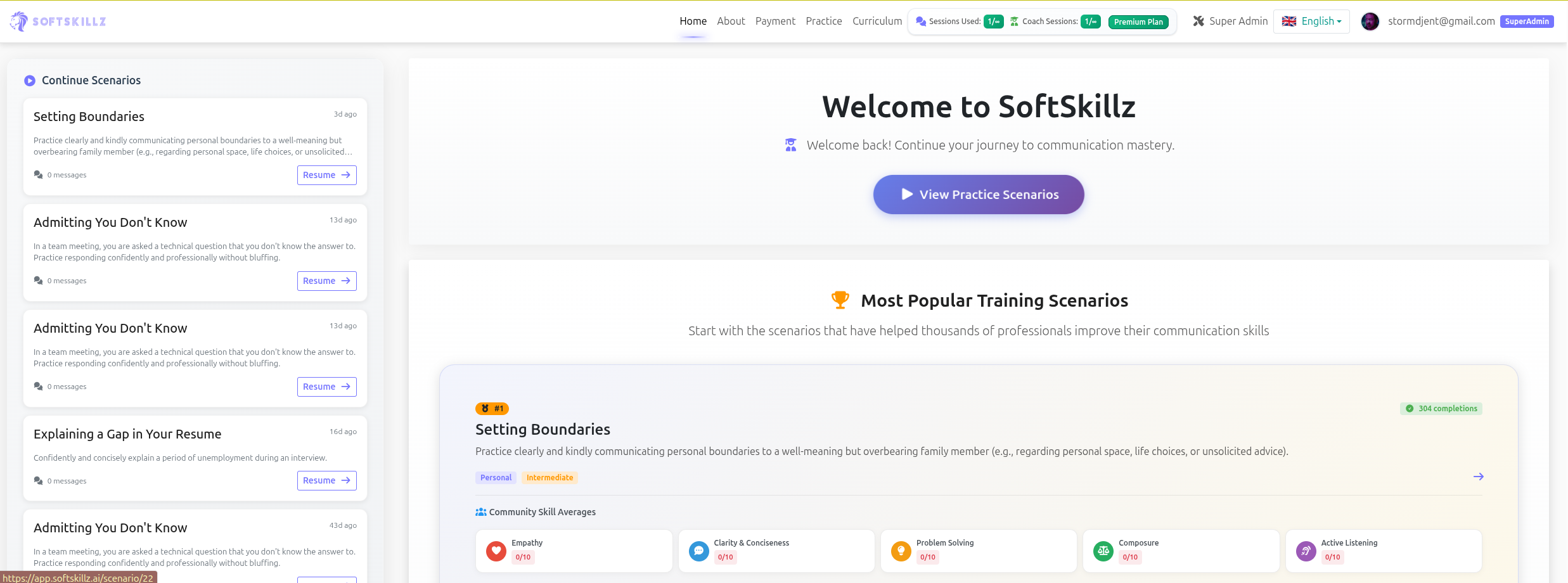Switch to the Practice page
Image resolution: width=1568 pixels, height=583 pixels.
(x=823, y=21)
